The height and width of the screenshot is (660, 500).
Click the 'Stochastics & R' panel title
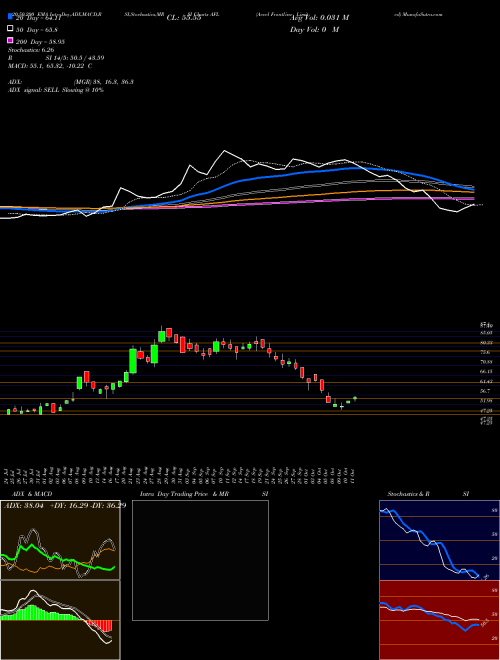point(408,494)
